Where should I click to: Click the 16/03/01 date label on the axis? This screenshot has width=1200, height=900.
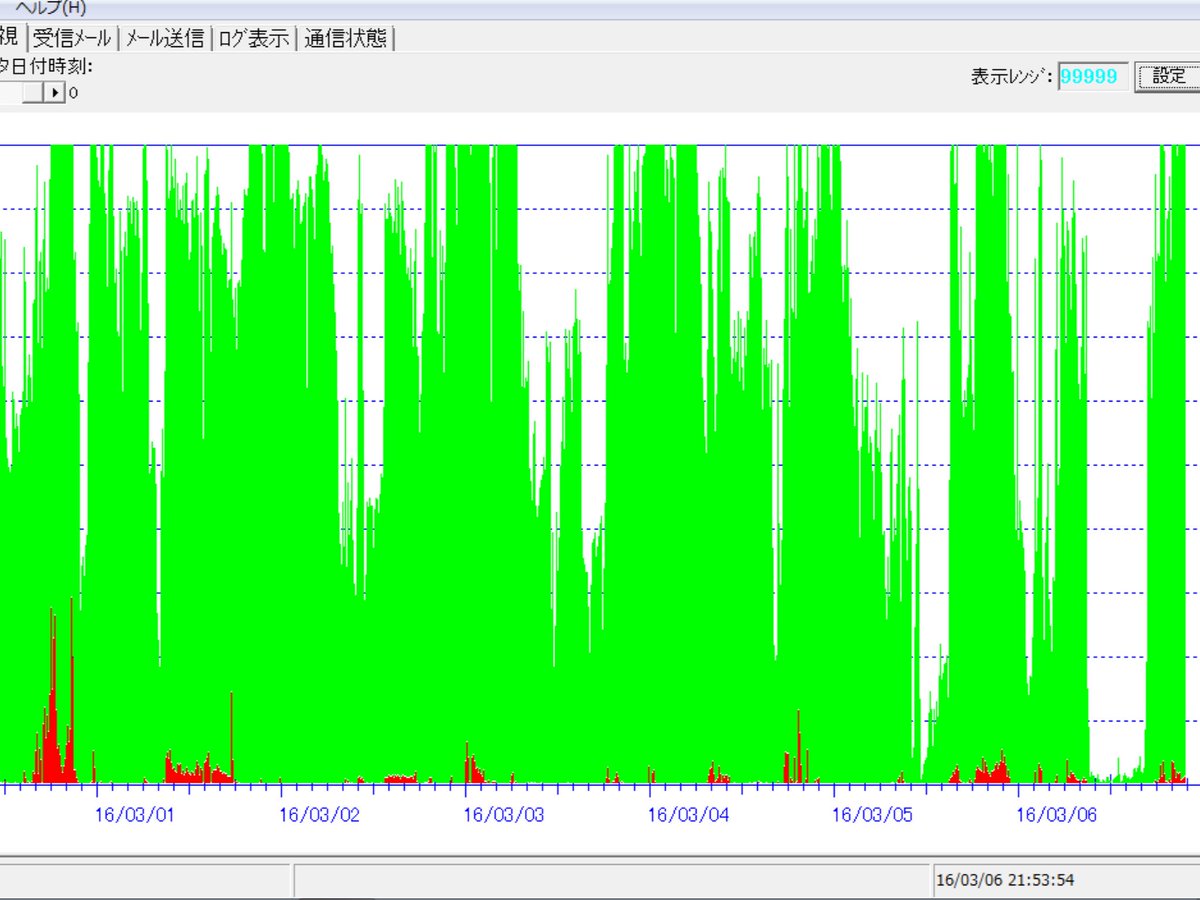[134, 815]
